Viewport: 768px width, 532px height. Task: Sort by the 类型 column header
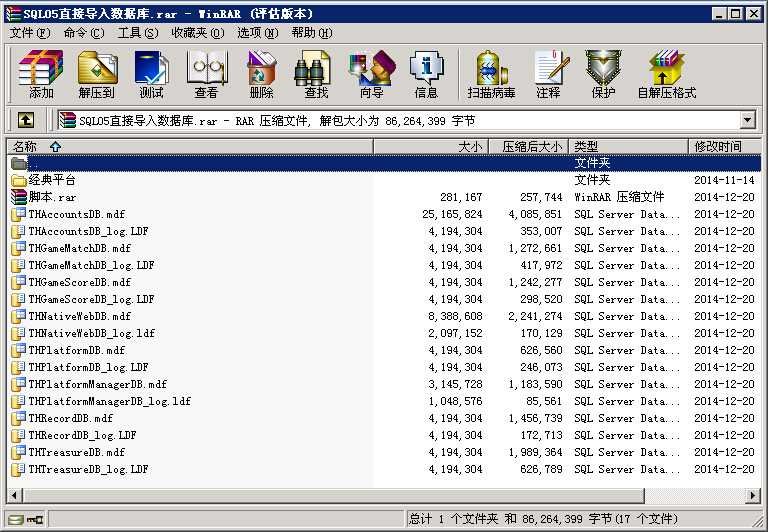[x=629, y=146]
